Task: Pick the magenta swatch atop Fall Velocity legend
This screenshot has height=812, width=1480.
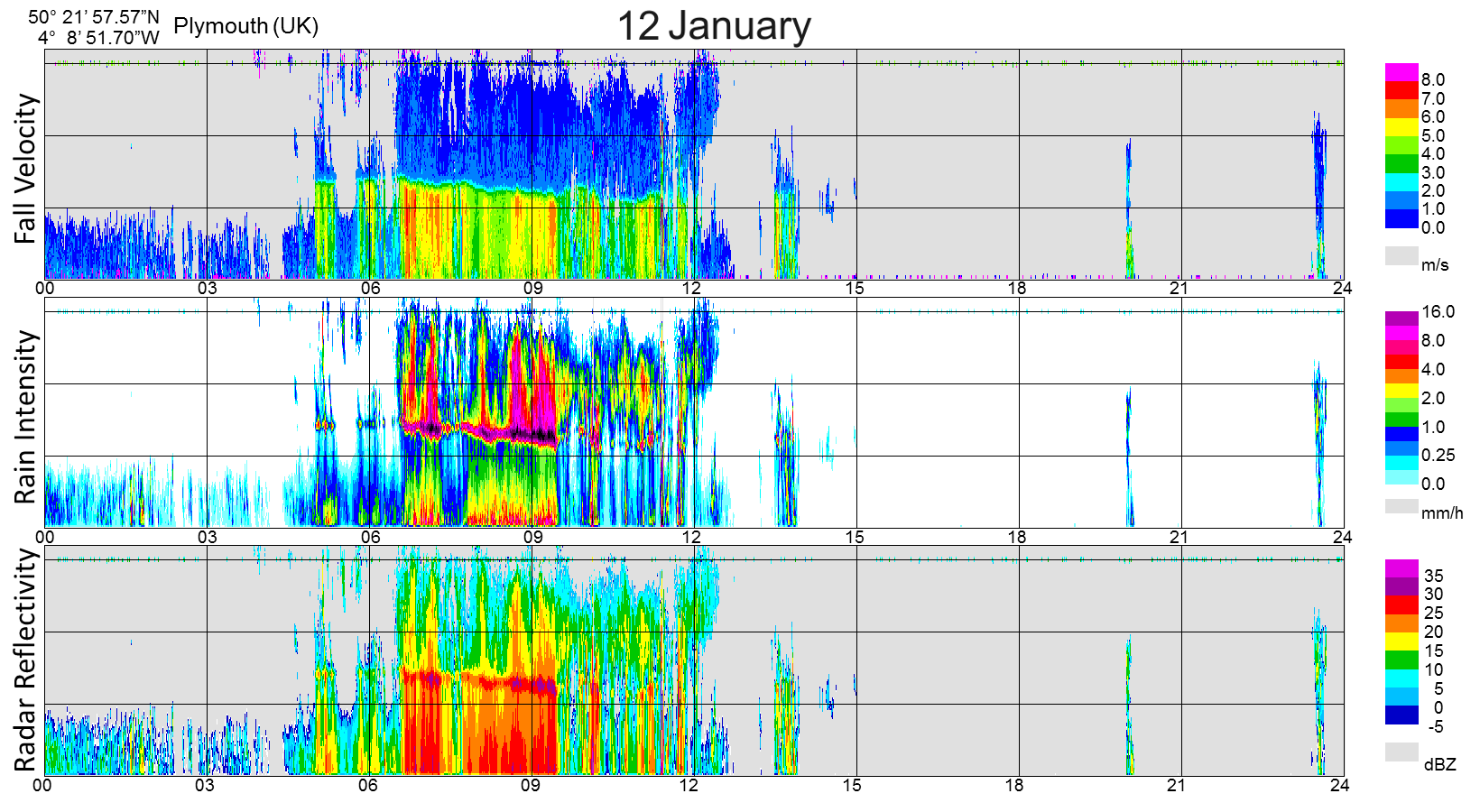Action: (1401, 72)
